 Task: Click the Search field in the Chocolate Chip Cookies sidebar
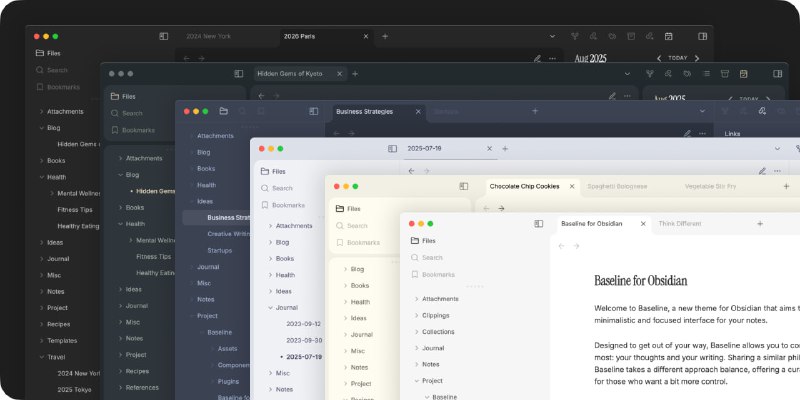(x=357, y=225)
